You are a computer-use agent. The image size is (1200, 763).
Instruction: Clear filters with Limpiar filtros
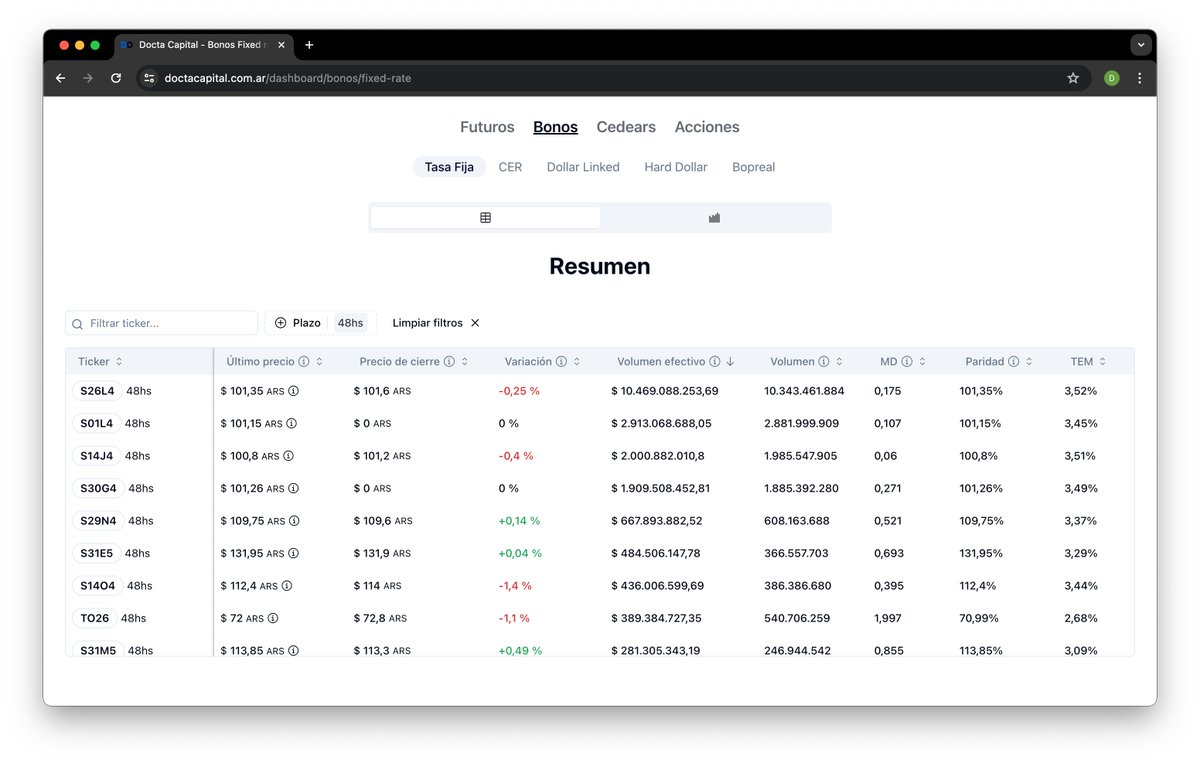(436, 323)
